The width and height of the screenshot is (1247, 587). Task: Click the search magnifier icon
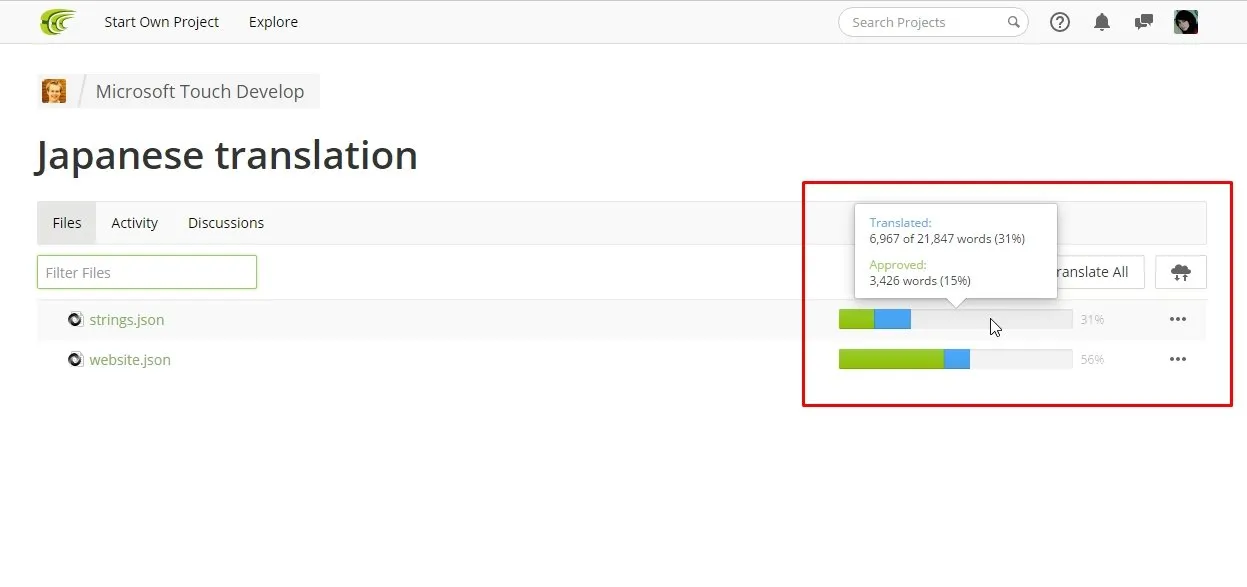pos(1013,22)
